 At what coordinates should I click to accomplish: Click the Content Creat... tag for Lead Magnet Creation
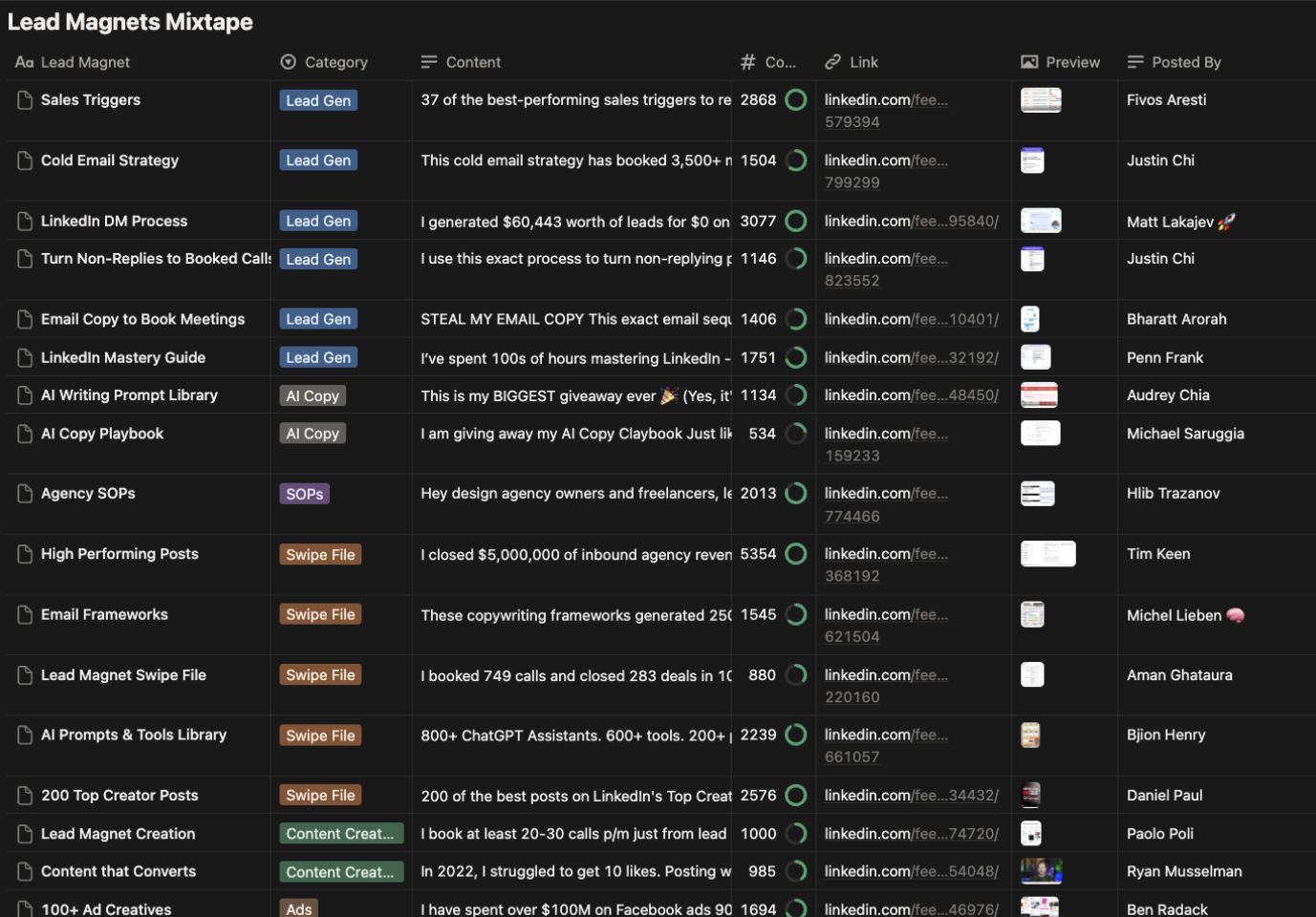coord(341,834)
